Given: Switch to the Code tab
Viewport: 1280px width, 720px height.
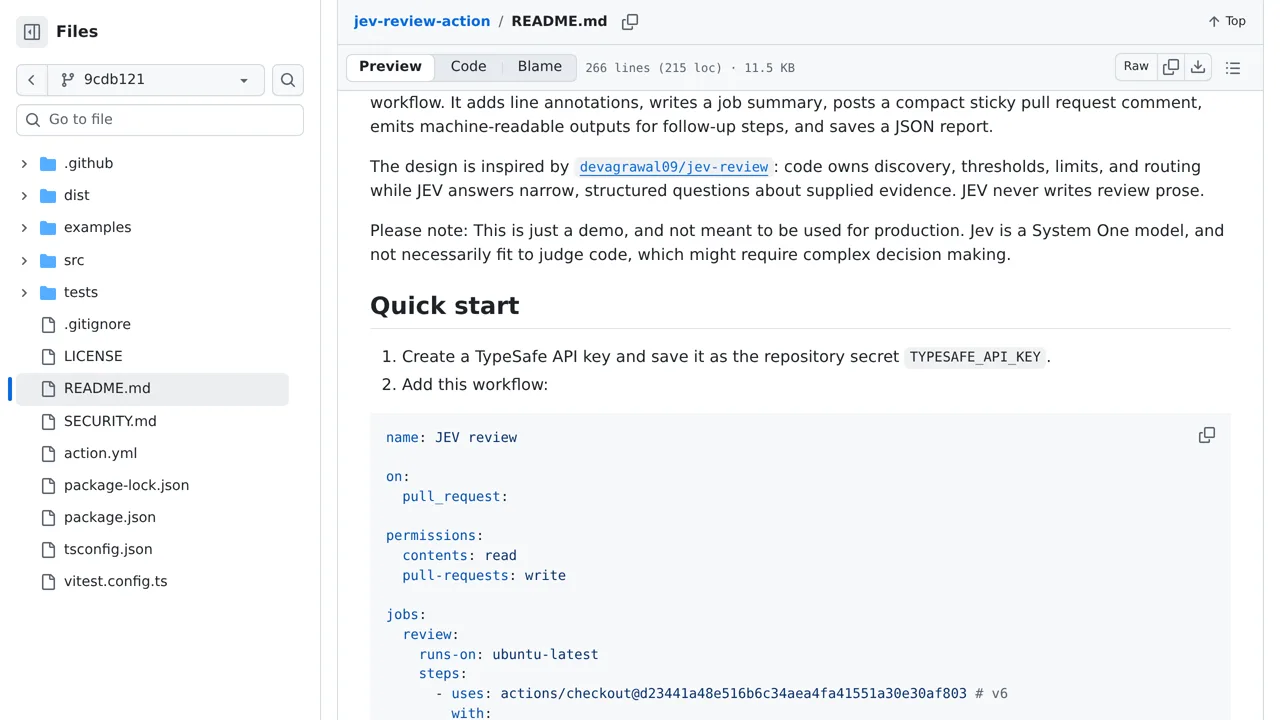Looking at the screenshot, I should tap(468, 67).
